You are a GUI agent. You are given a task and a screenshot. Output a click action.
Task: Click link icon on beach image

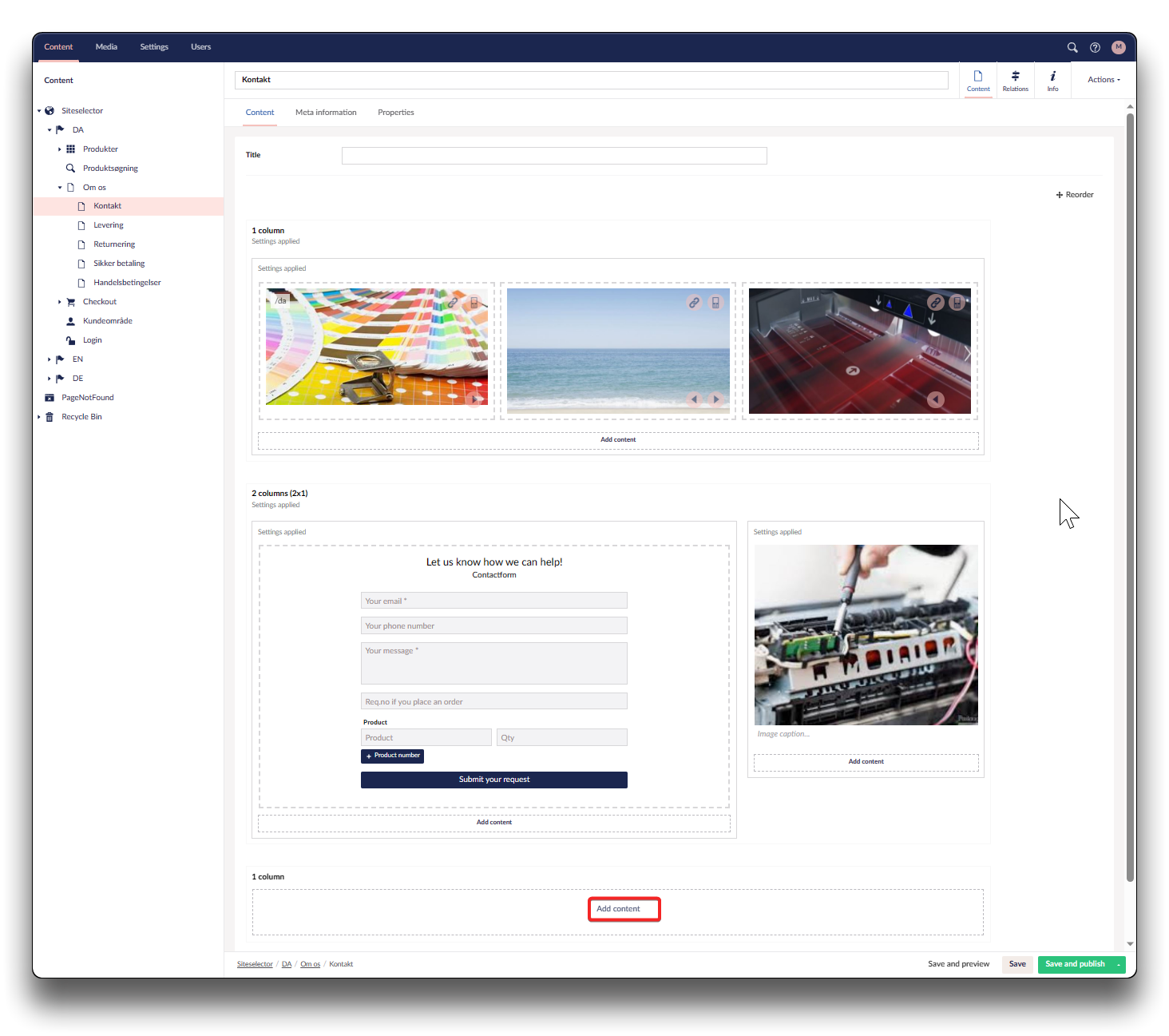click(x=694, y=303)
